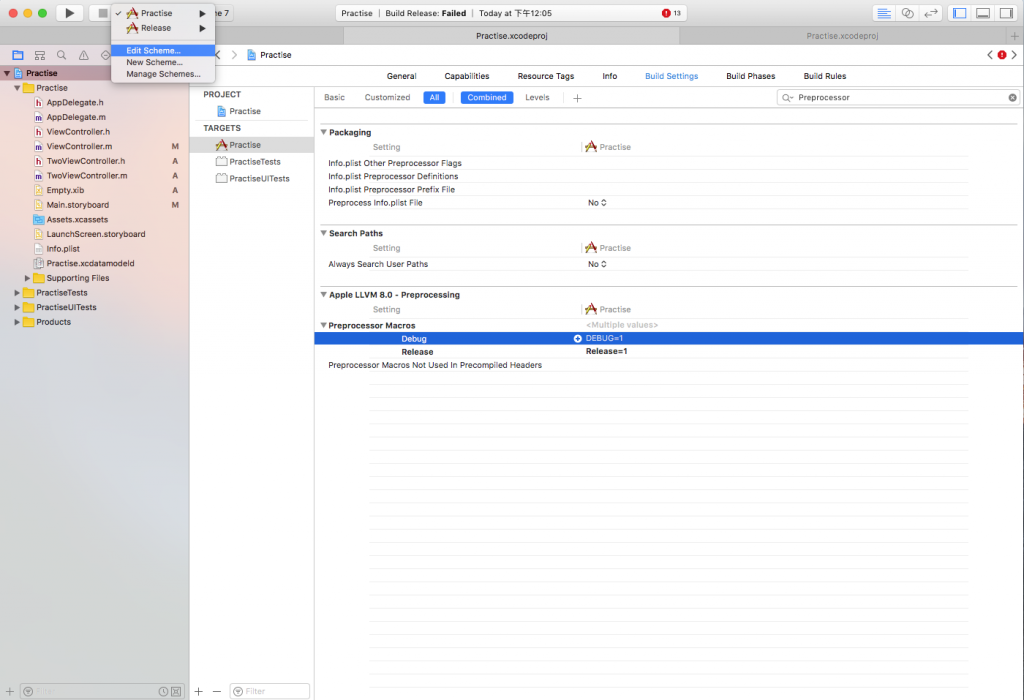Add a new tab with plus button
1024x700 pixels.
tap(1014, 36)
